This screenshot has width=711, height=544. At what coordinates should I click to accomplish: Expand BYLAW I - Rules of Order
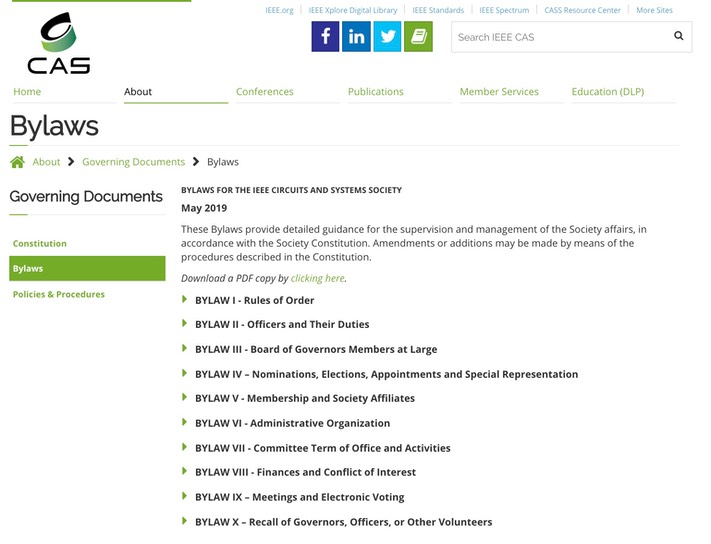coord(254,300)
